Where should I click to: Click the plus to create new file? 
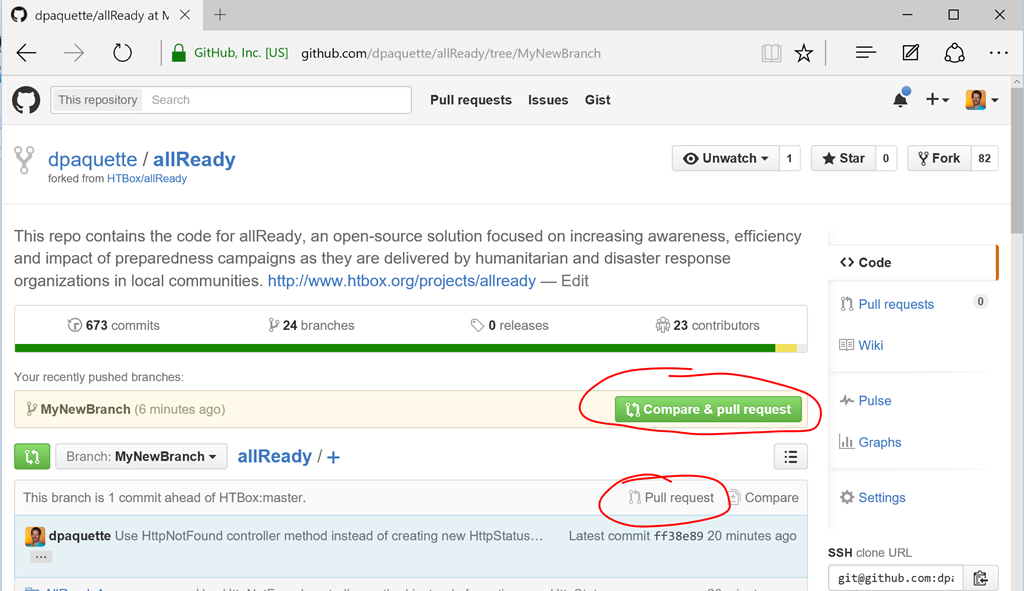point(333,457)
